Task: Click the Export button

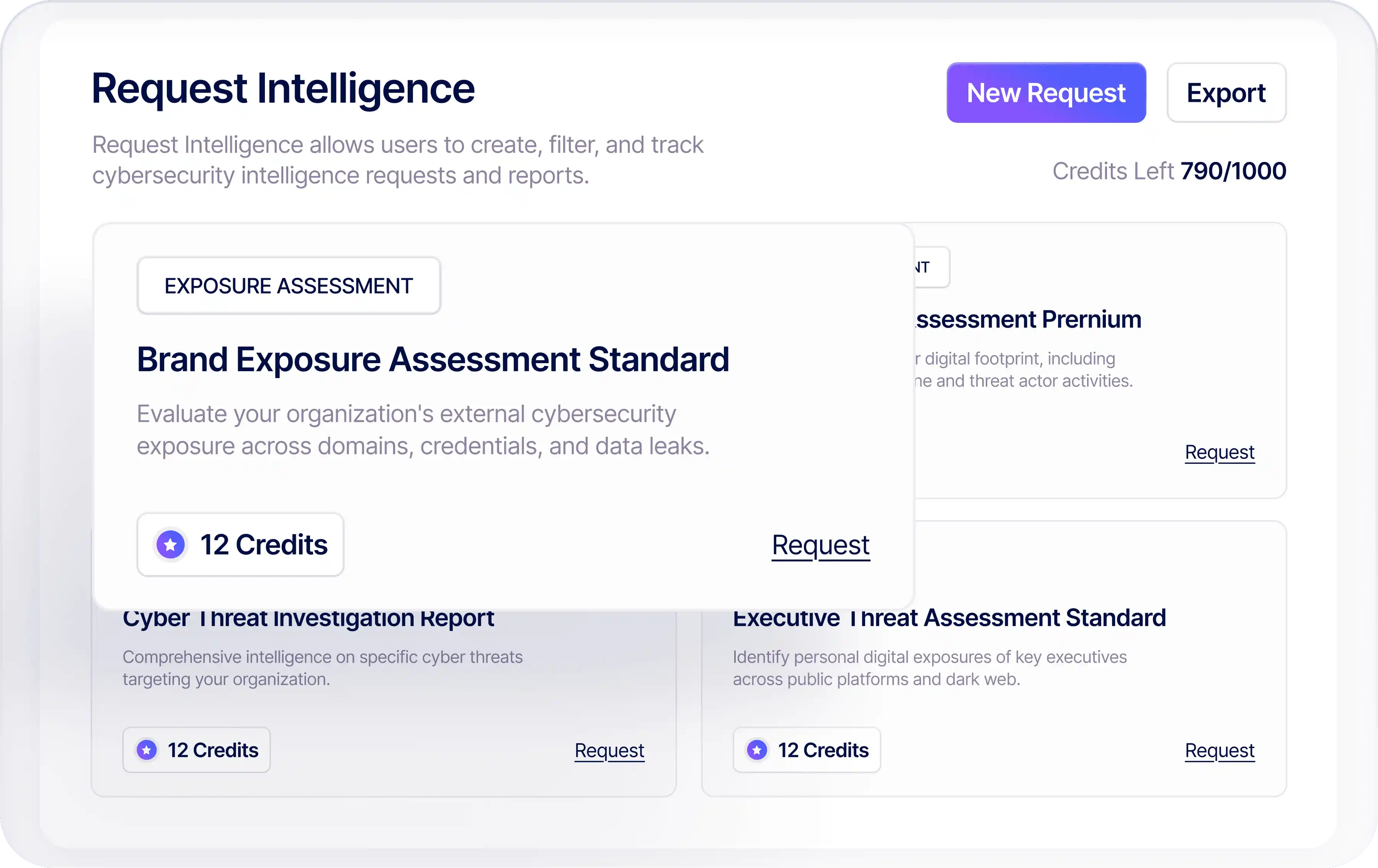Action: [1226, 92]
